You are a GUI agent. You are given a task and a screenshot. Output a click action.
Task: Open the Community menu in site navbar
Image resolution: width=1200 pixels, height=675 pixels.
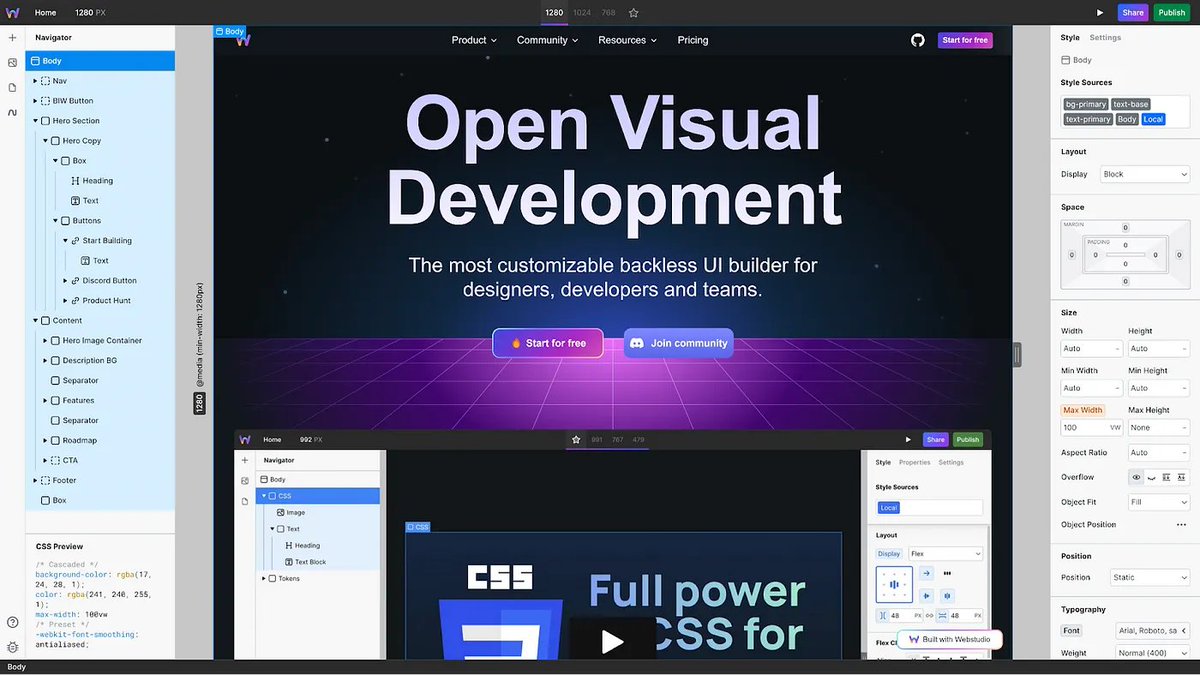545,40
